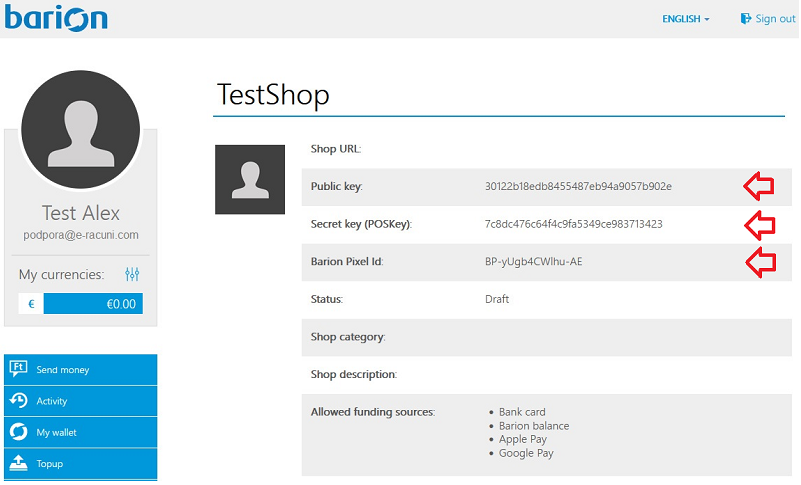Viewport: 801px width, 485px height.
Task: Click the Public key label
Action: [x=337, y=187]
